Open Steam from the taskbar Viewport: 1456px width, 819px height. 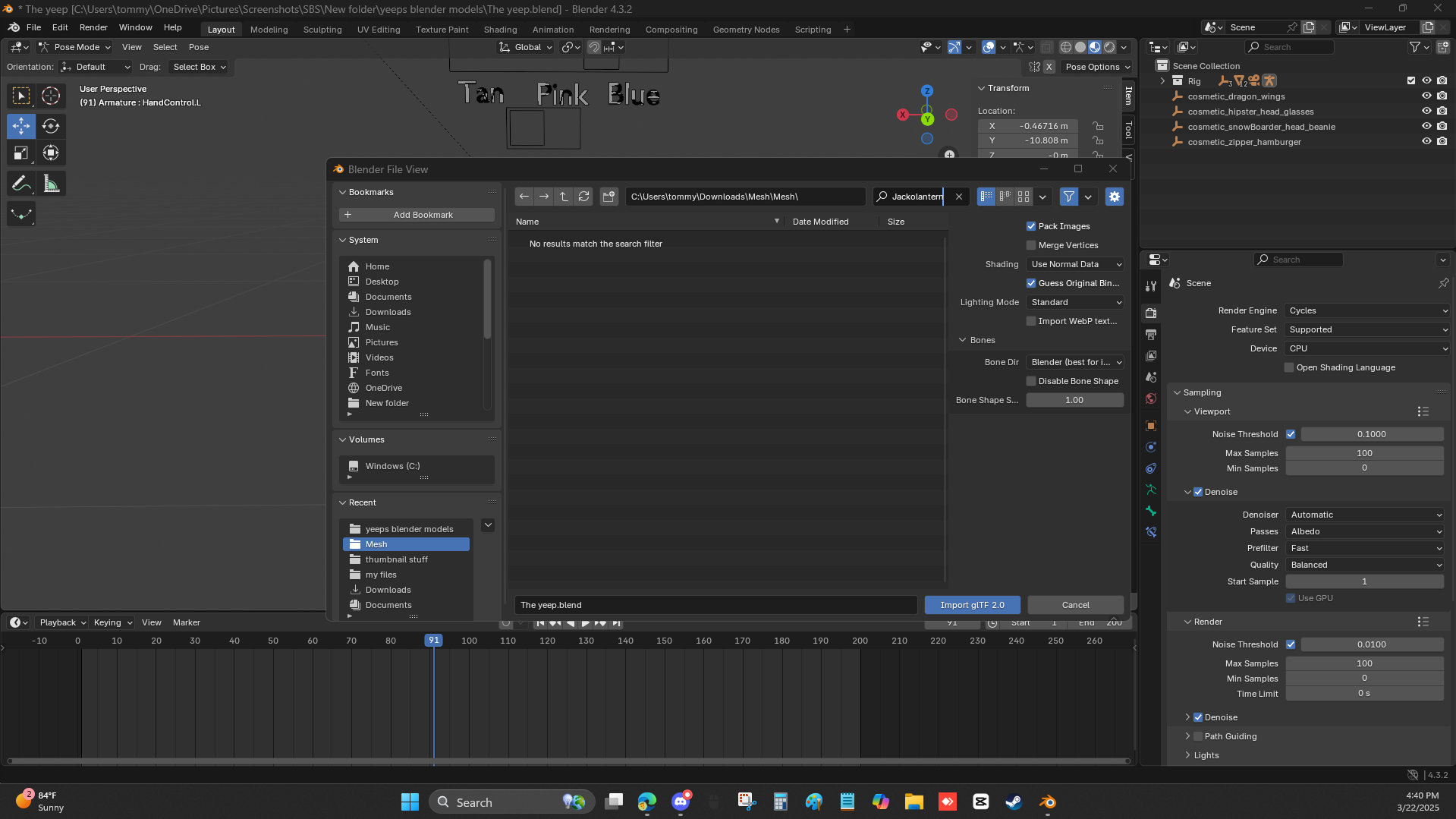pos(1014,802)
